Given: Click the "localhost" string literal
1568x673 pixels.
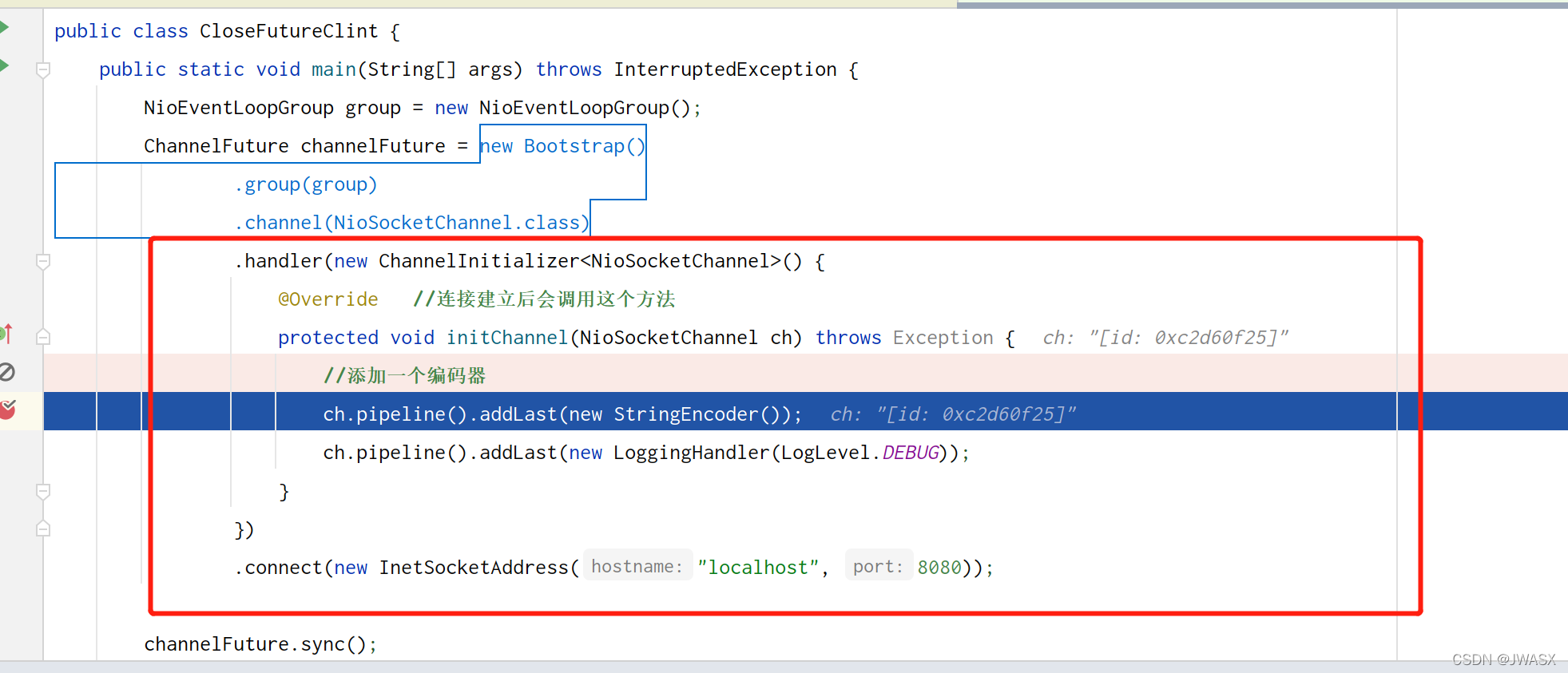Looking at the screenshot, I should tap(758, 568).
